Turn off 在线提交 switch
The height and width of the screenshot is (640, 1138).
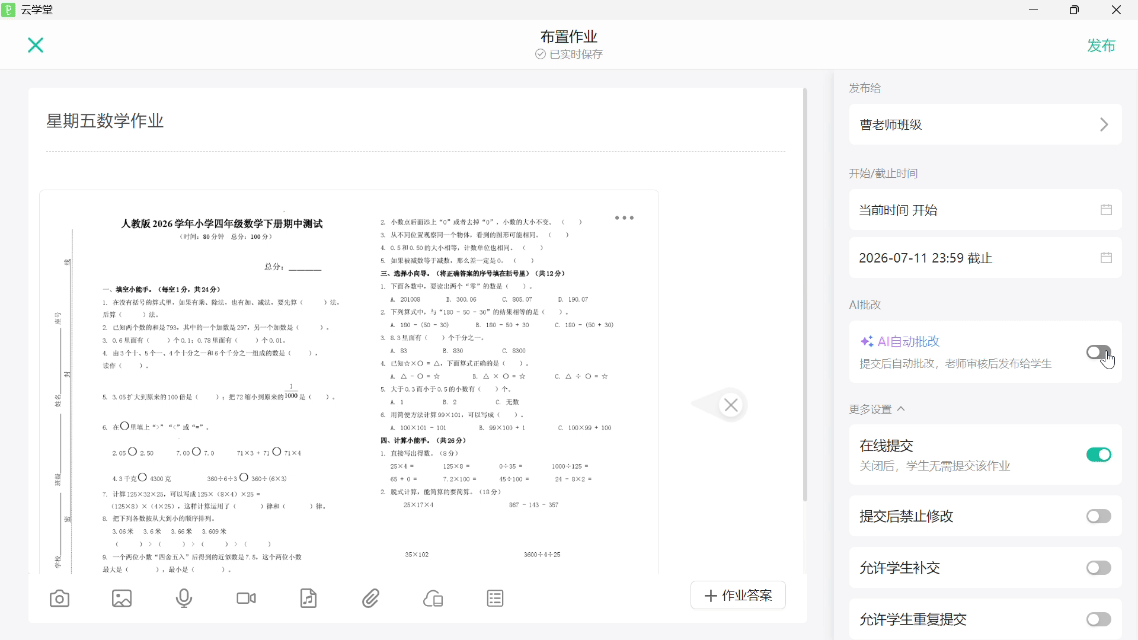coord(1098,455)
